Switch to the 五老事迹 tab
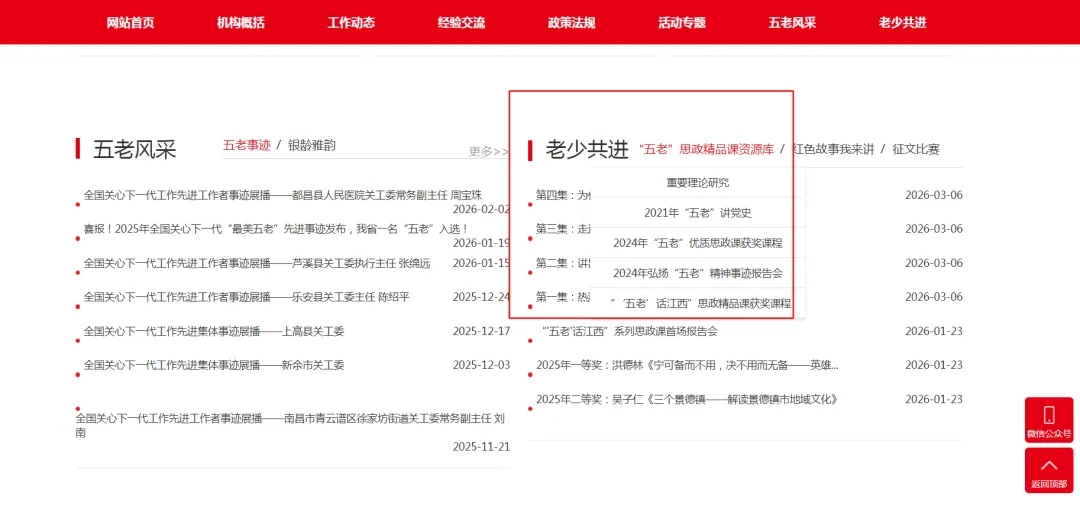The height and width of the screenshot is (518, 1080). tap(246, 145)
